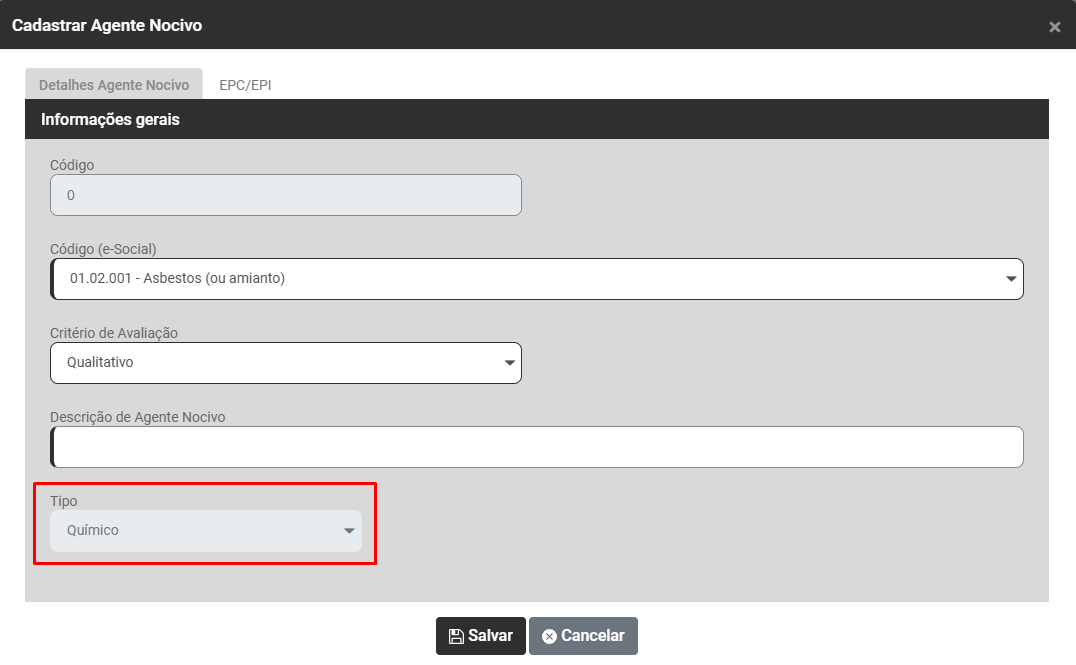Switch to the EPC/EPI tab

pos(245,85)
